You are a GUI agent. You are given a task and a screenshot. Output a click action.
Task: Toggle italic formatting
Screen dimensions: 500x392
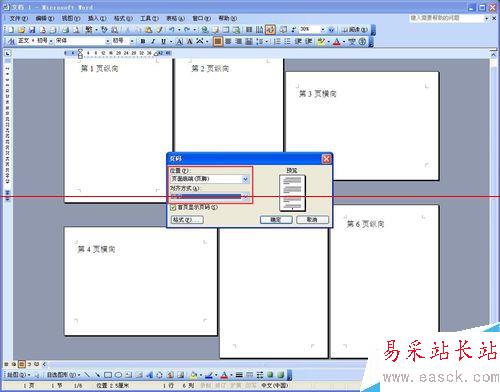tap(153, 42)
